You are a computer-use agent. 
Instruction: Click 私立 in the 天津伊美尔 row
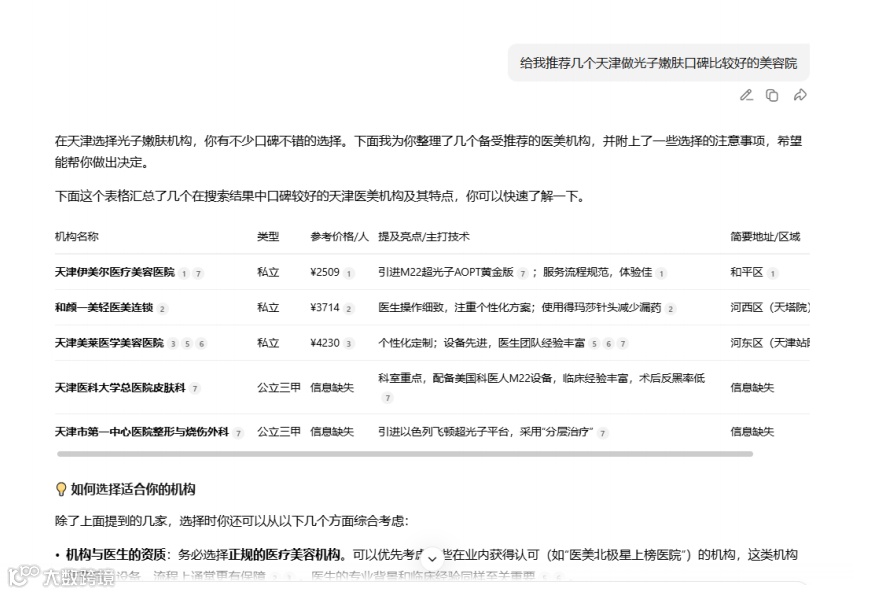pyautogui.click(x=268, y=272)
